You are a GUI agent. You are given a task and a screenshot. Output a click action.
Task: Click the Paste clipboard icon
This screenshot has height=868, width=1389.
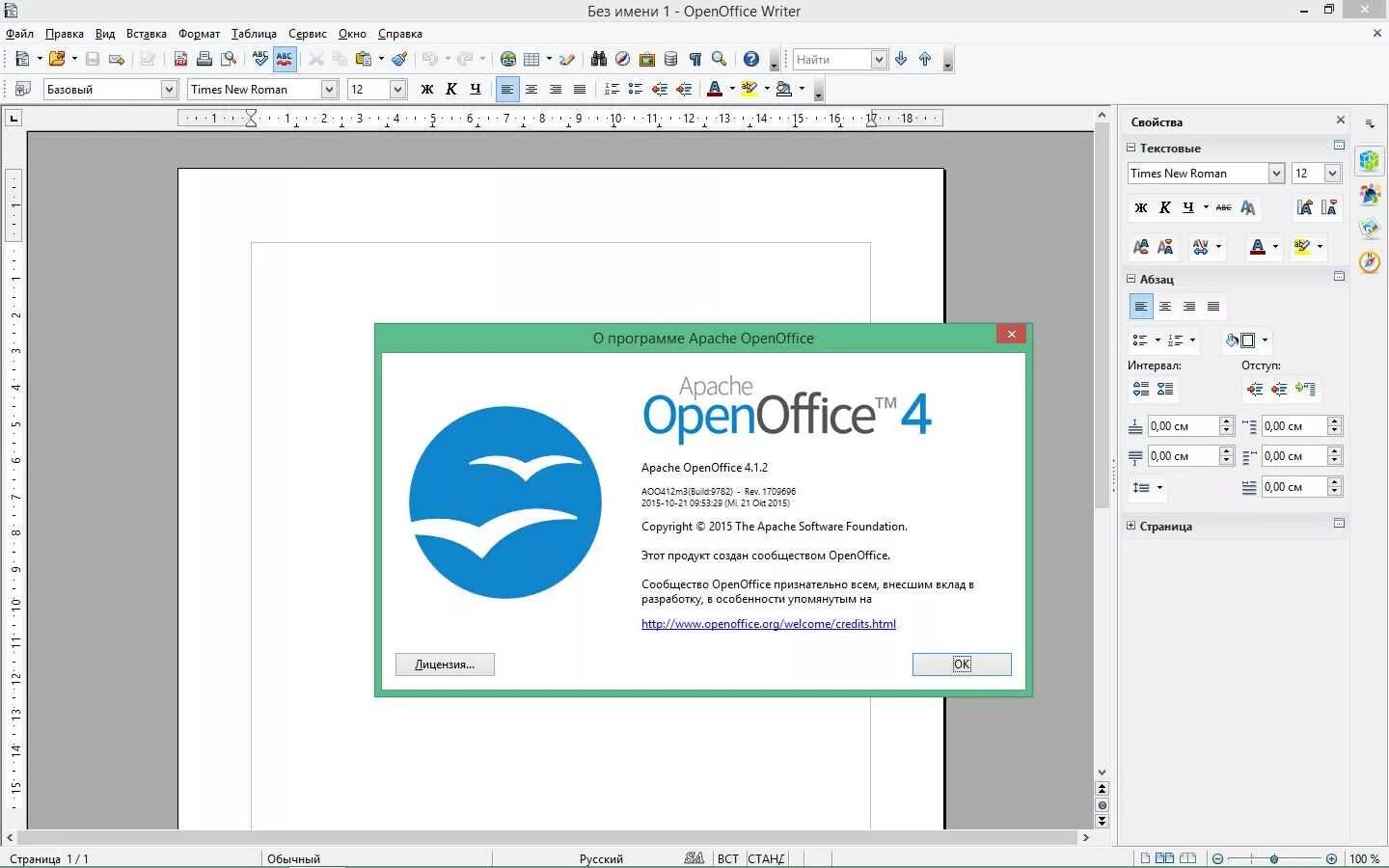pos(364,59)
